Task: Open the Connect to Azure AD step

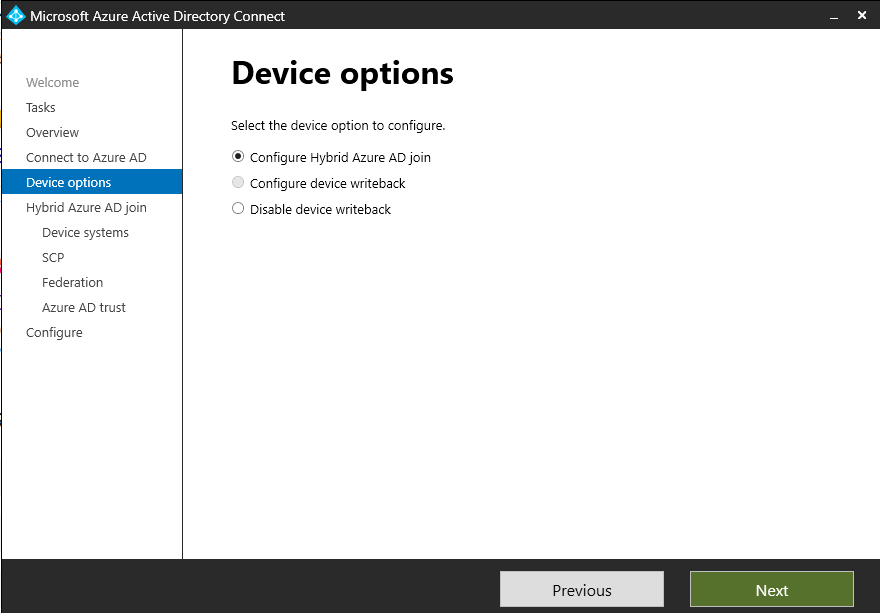Action: click(x=86, y=158)
